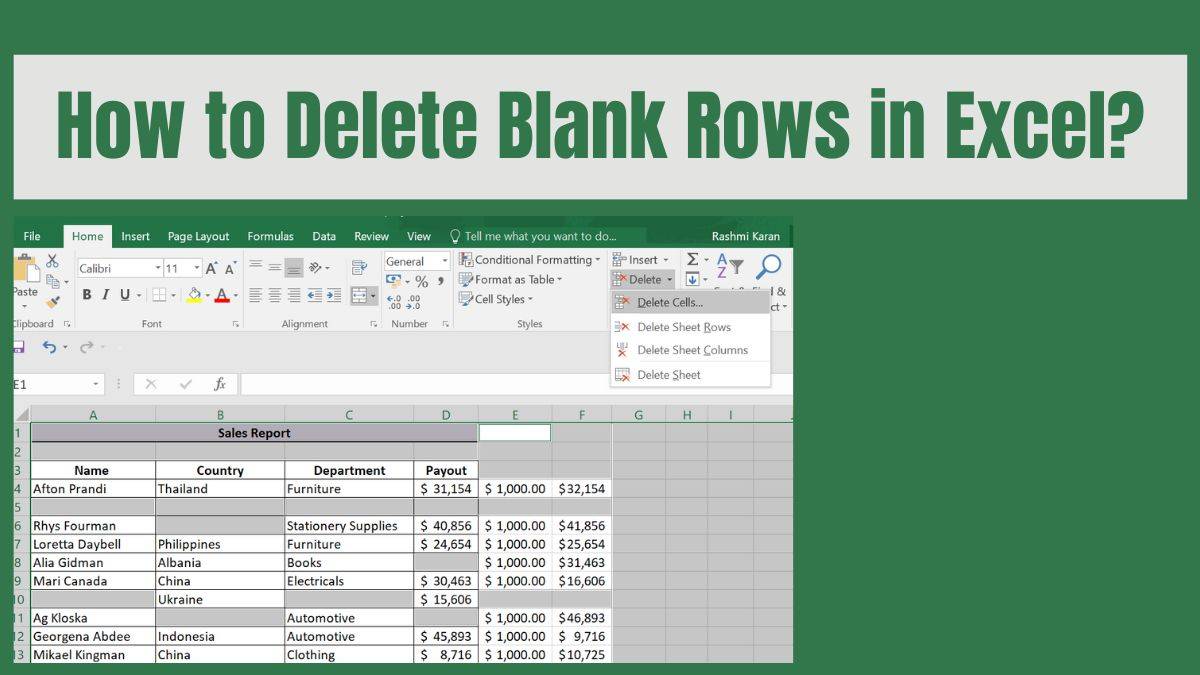Increase font size with the larger A
This screenshot has height=675, width=1200.
click(211, 268)
